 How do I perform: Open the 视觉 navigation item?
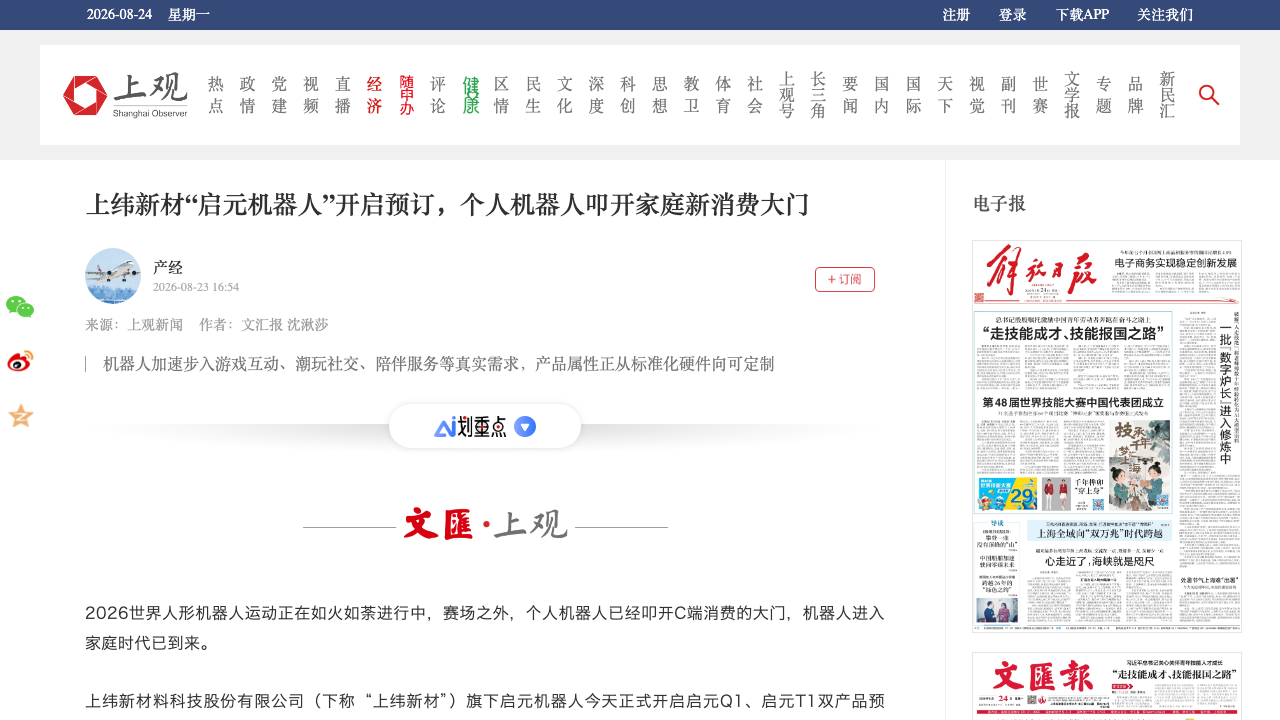(978, 95)
